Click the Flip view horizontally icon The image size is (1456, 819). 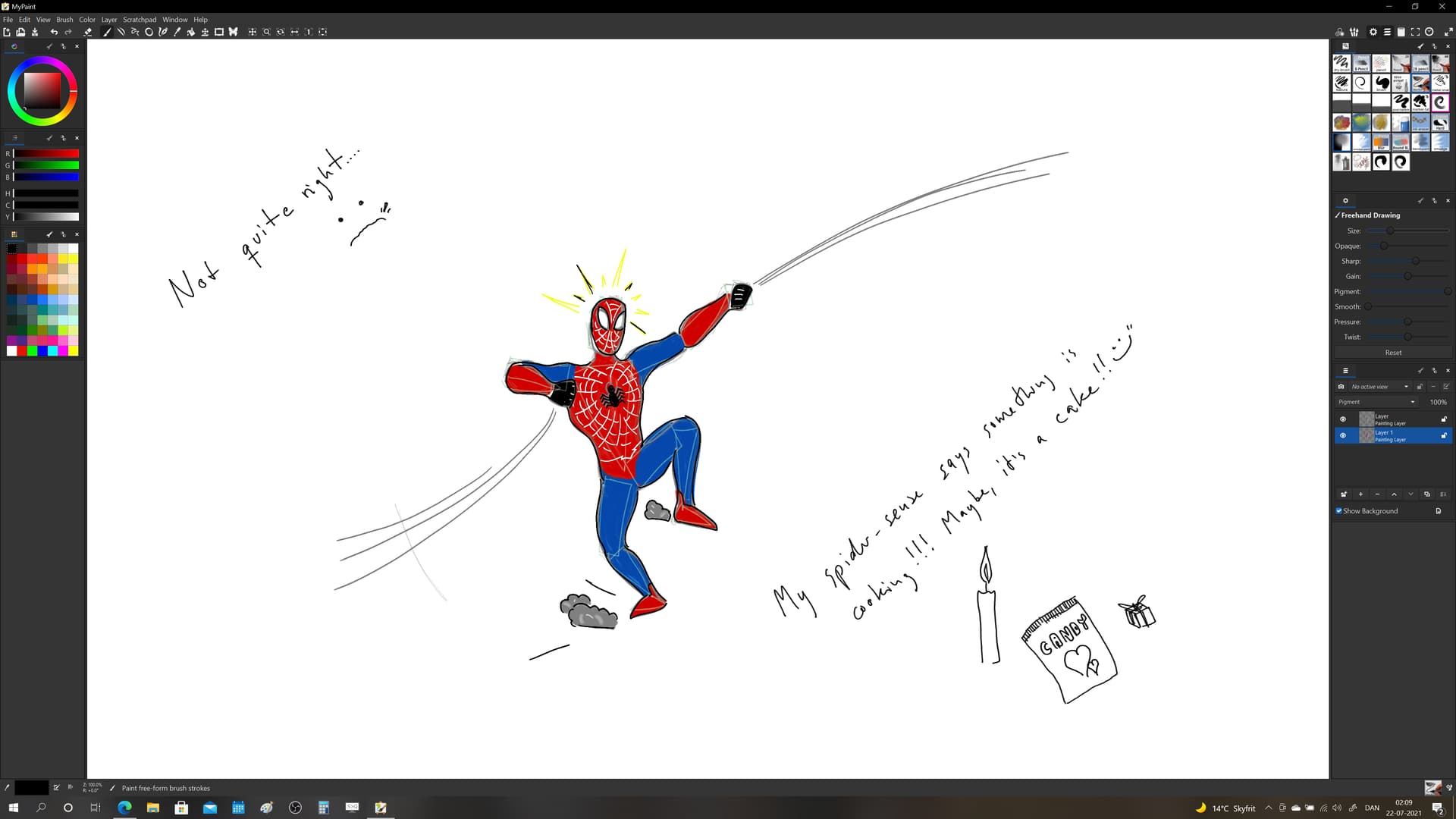click(x=294, y=32)
